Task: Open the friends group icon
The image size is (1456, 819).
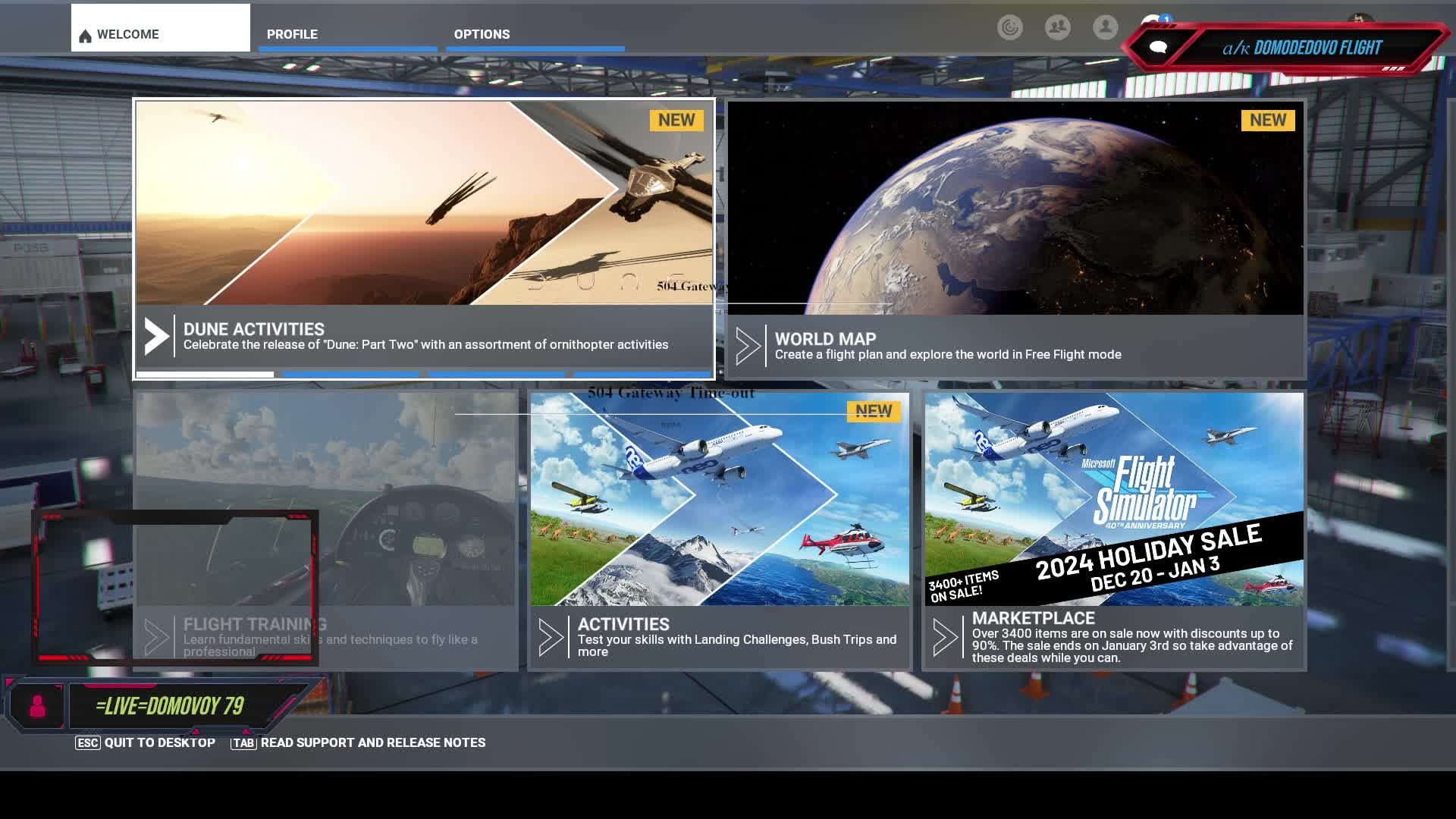Action: (1057, 28)
